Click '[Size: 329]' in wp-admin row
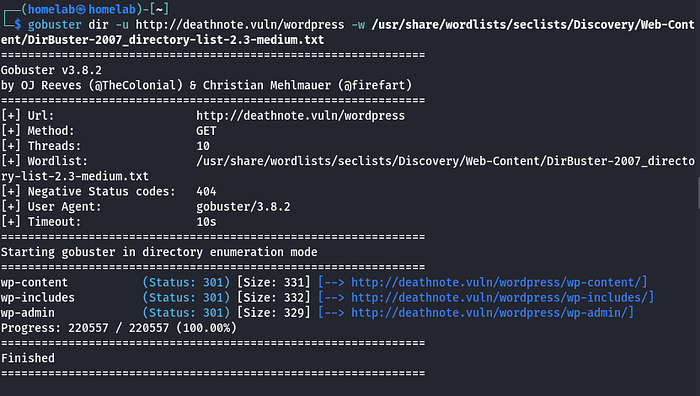This screenshot has height=396, width=700. (274, 313)
